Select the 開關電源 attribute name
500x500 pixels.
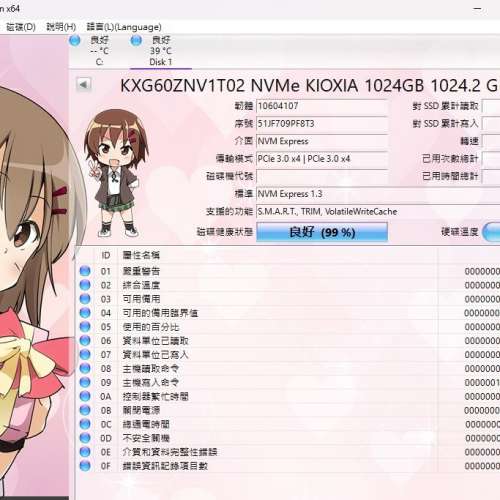coord(141,410)
